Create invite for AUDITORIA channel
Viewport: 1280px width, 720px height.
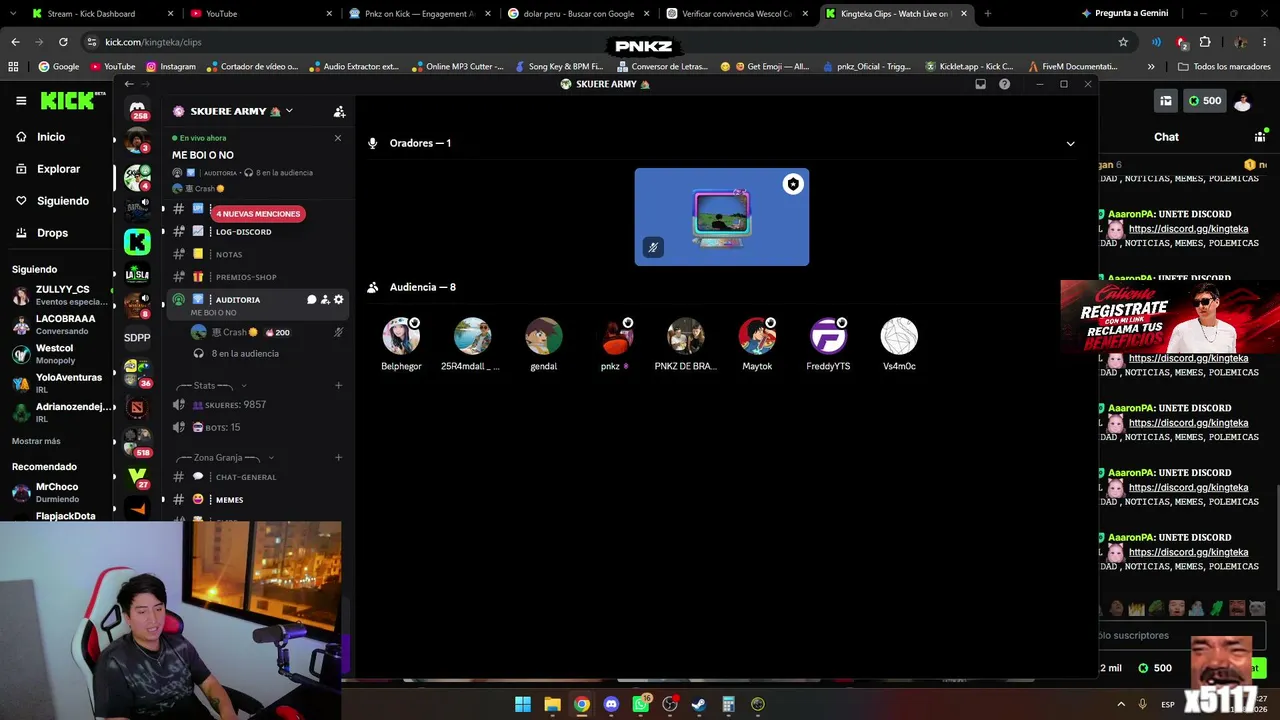(x=325, y=299)
